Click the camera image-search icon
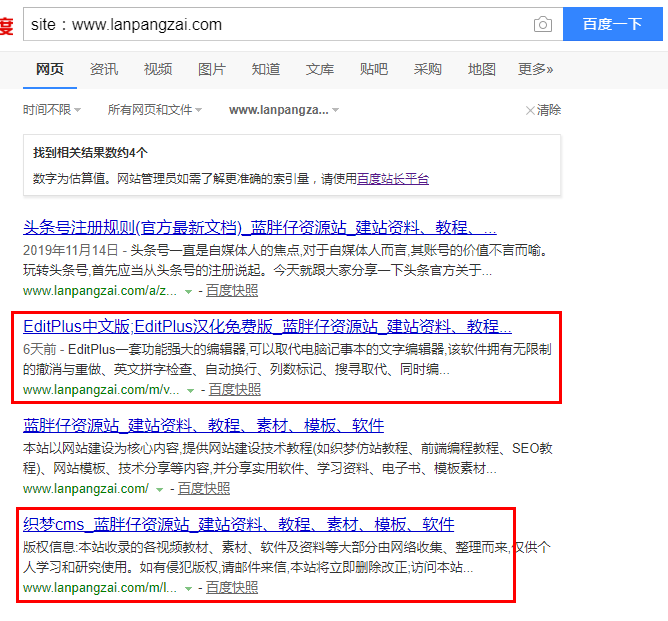 (x=542, y=24)
